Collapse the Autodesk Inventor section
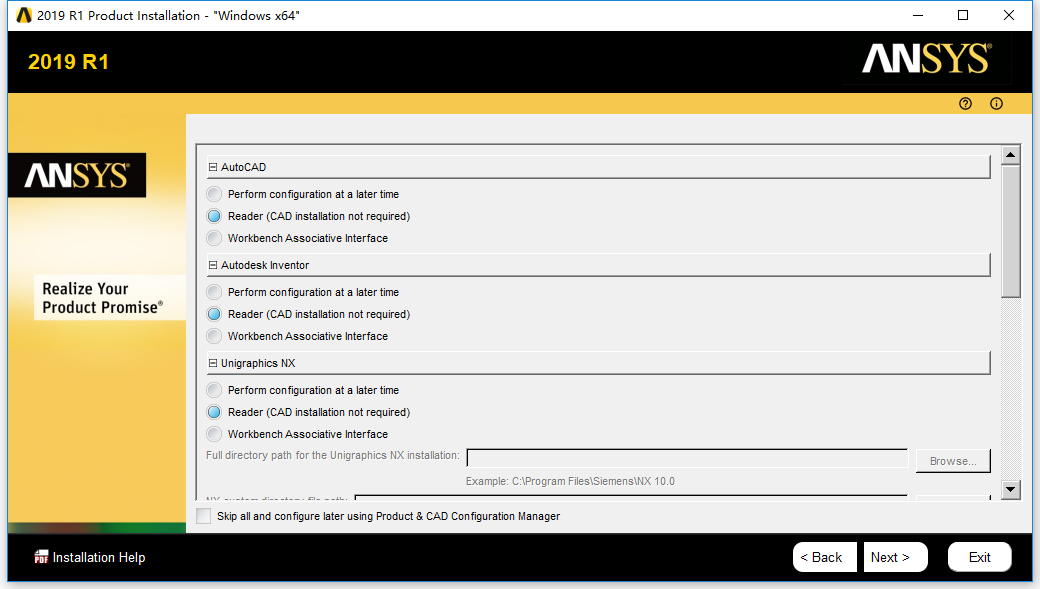The image size is (1040, 589). click(213, 265)
